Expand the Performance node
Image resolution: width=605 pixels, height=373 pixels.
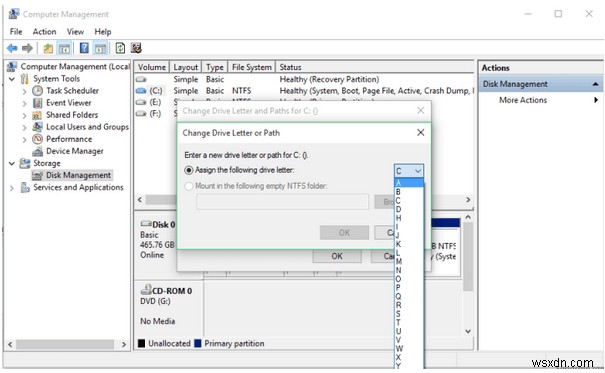click(24, 139)
